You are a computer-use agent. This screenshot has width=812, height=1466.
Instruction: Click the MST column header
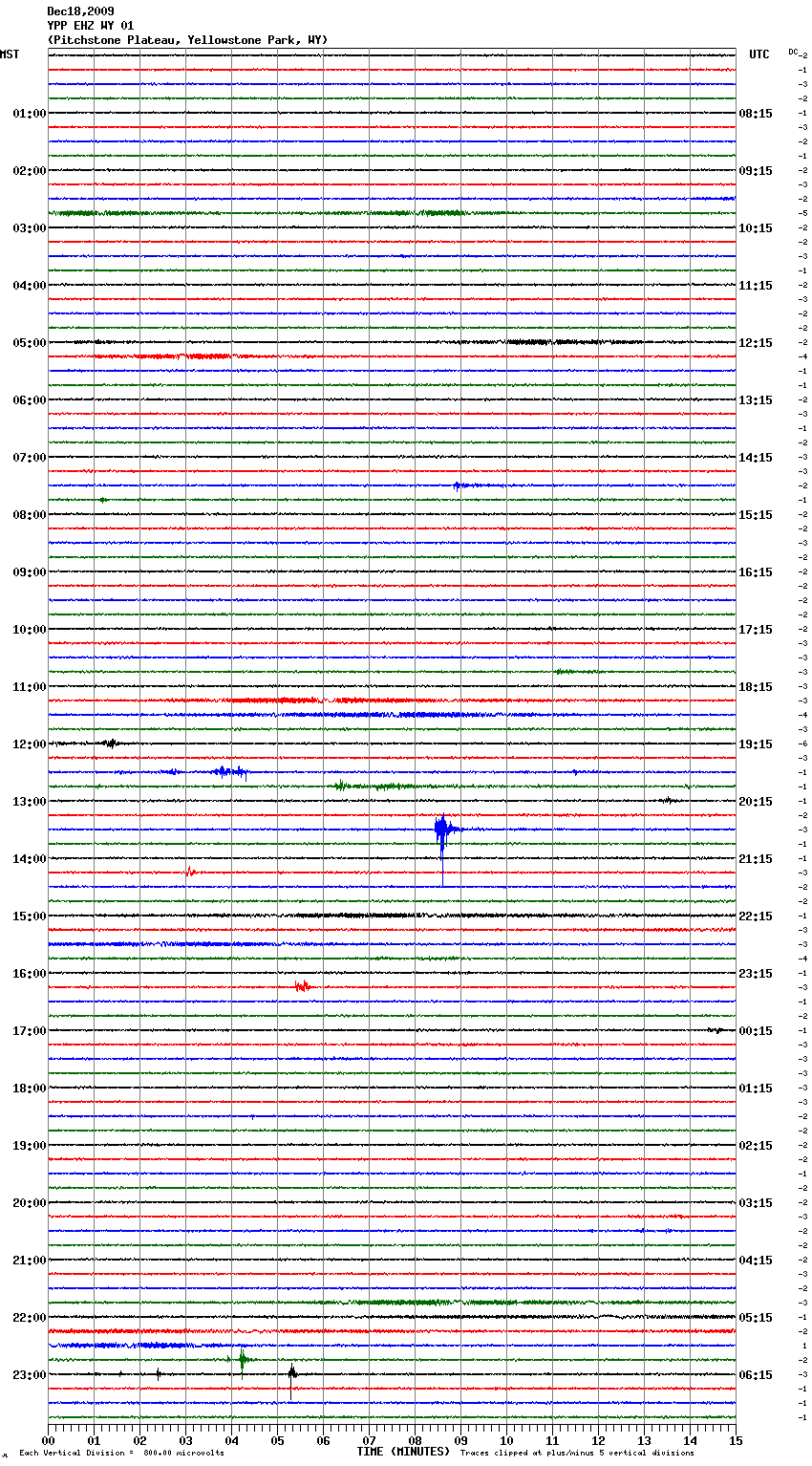coord(10,54)
